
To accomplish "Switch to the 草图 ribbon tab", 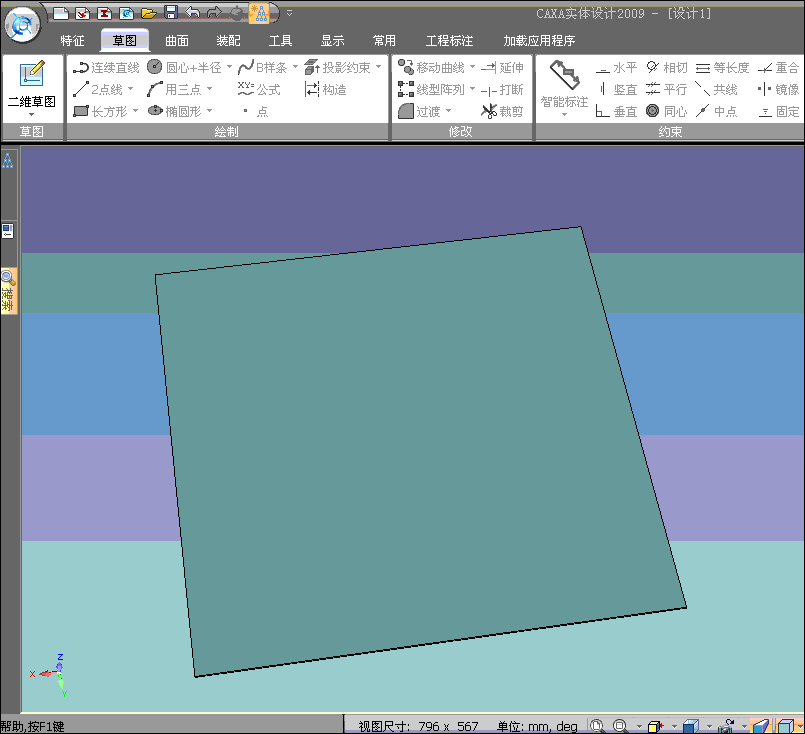I will click(x=125, y=41).
